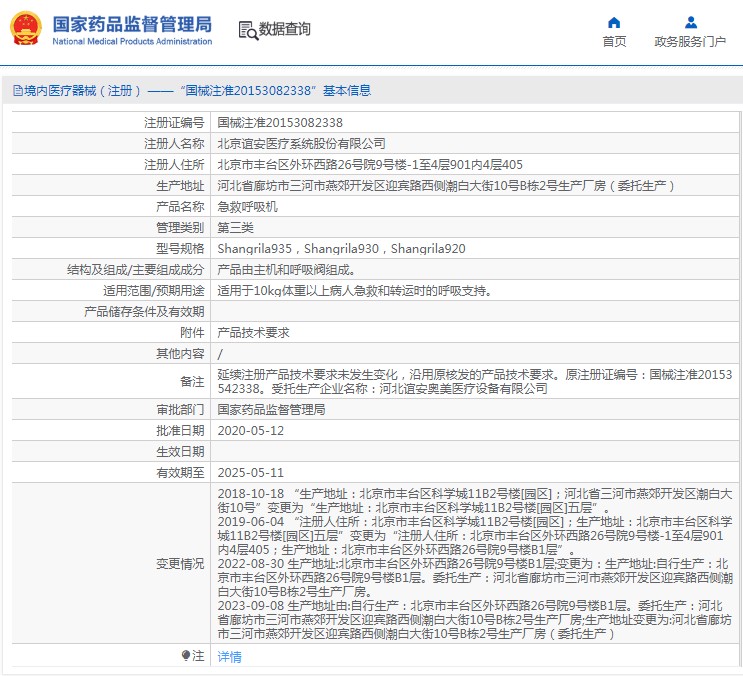Click the document icon before 境内医疗器械
Image resolution: width=743 pixels, height=676 pixels.
click(x=17, y=91)
